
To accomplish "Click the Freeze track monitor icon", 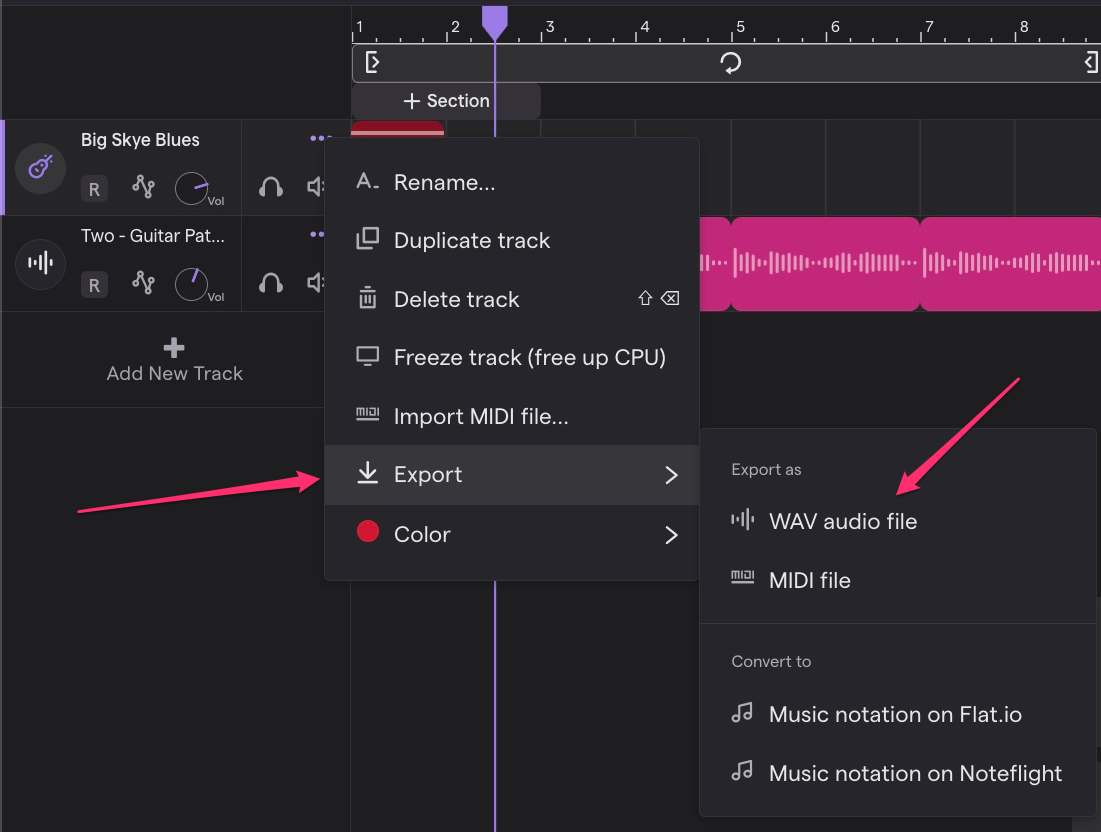I will coord(367,356).
